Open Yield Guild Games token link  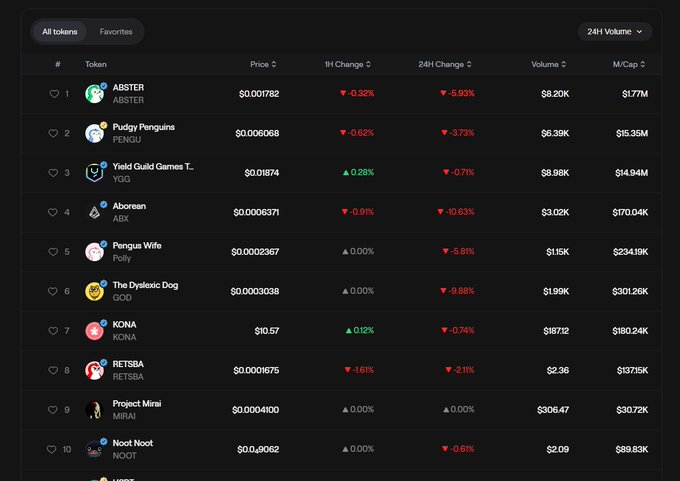153,167
